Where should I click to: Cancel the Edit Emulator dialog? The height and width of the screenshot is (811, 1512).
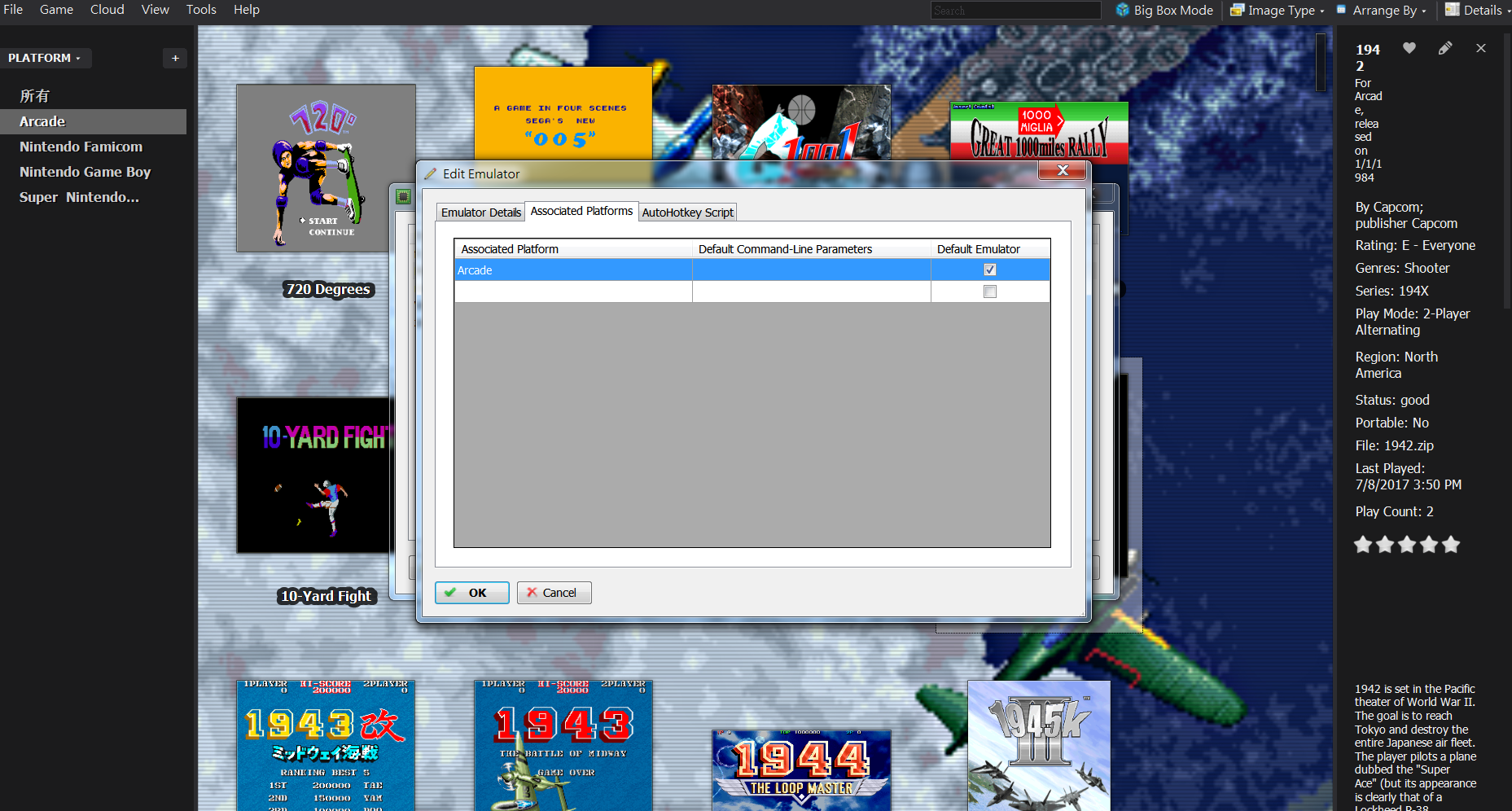pos(554,593)
